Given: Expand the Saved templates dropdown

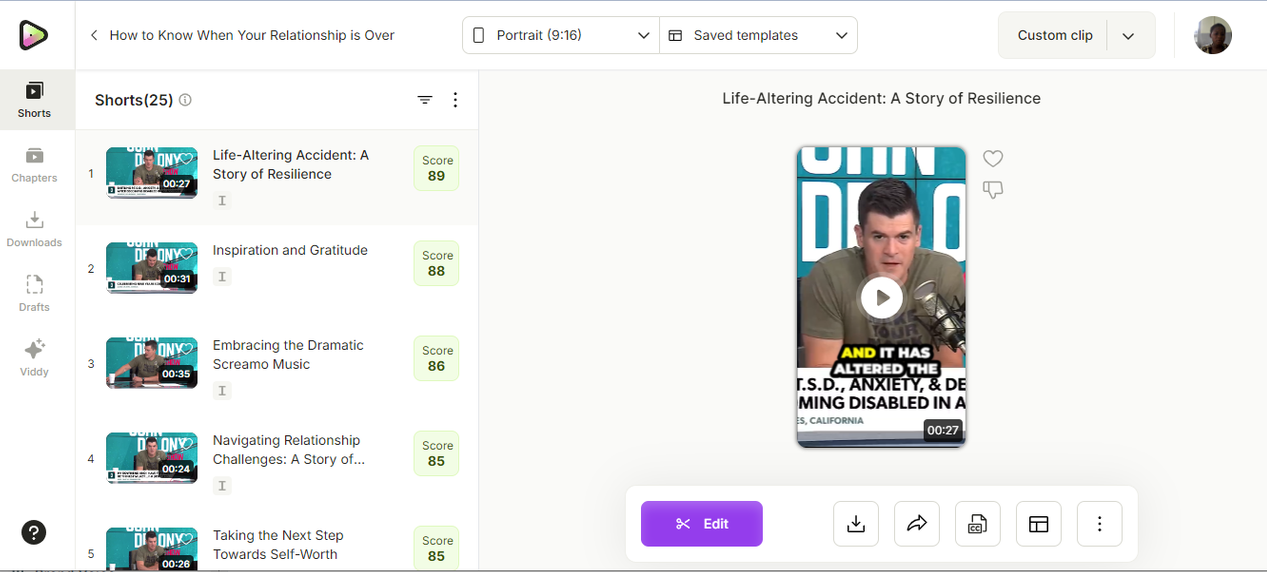Looking at the screenshot, I should coord(758,35).
